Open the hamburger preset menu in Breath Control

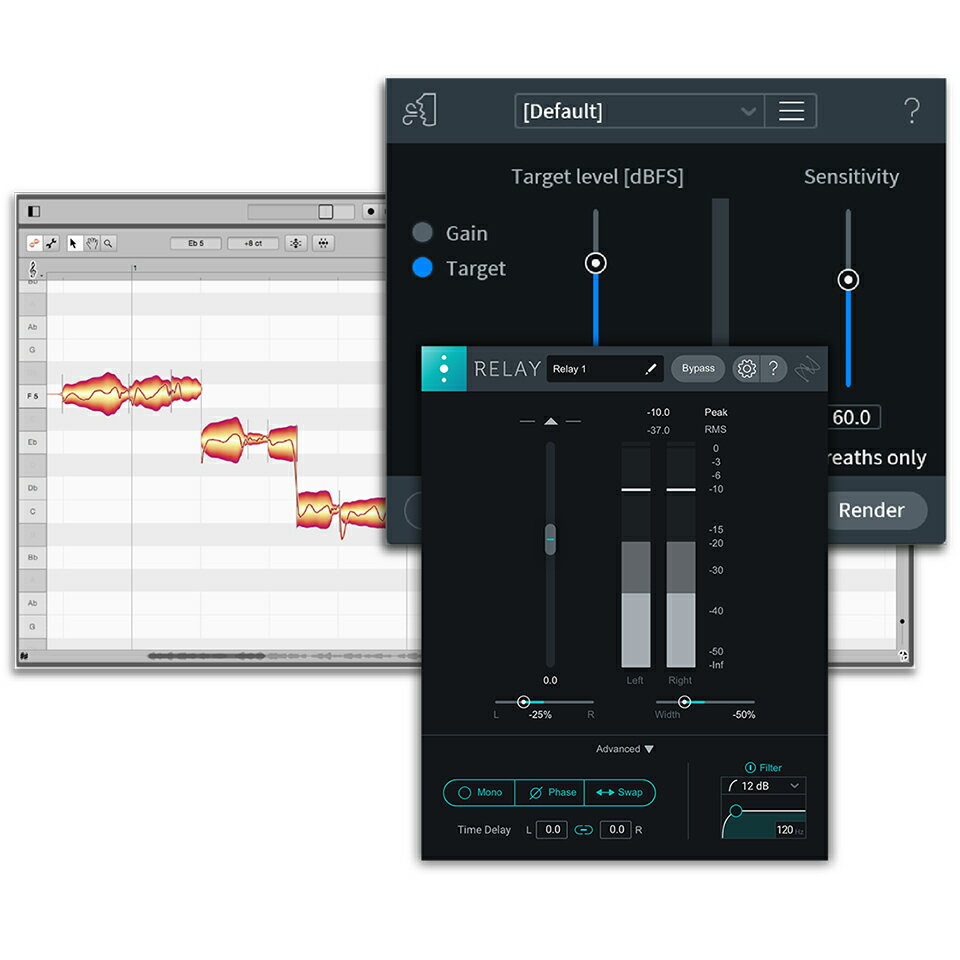coord(791,111)
